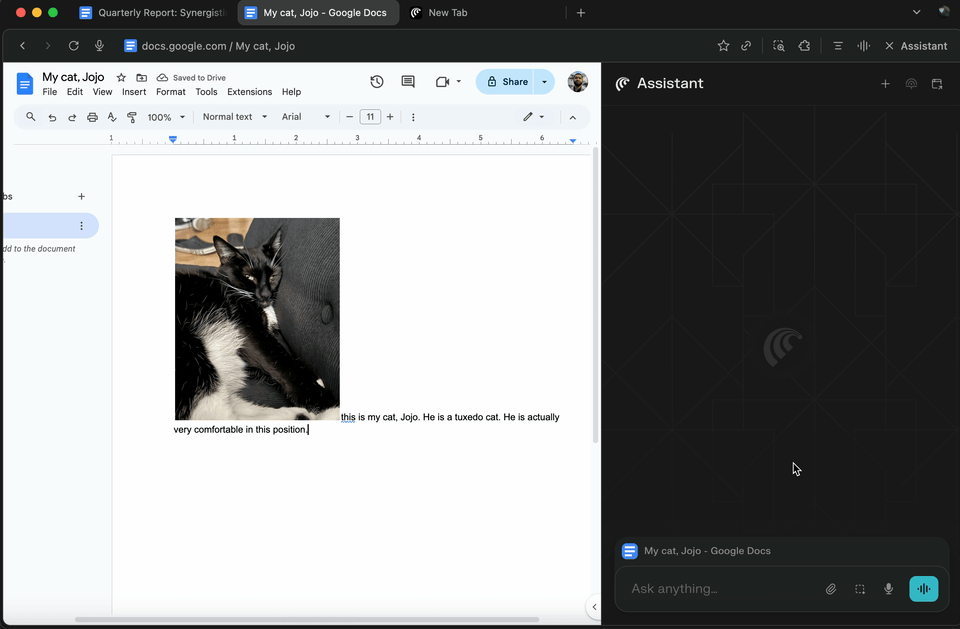Click the spell check icon
The image size is (960, 629).
(112, 117)
